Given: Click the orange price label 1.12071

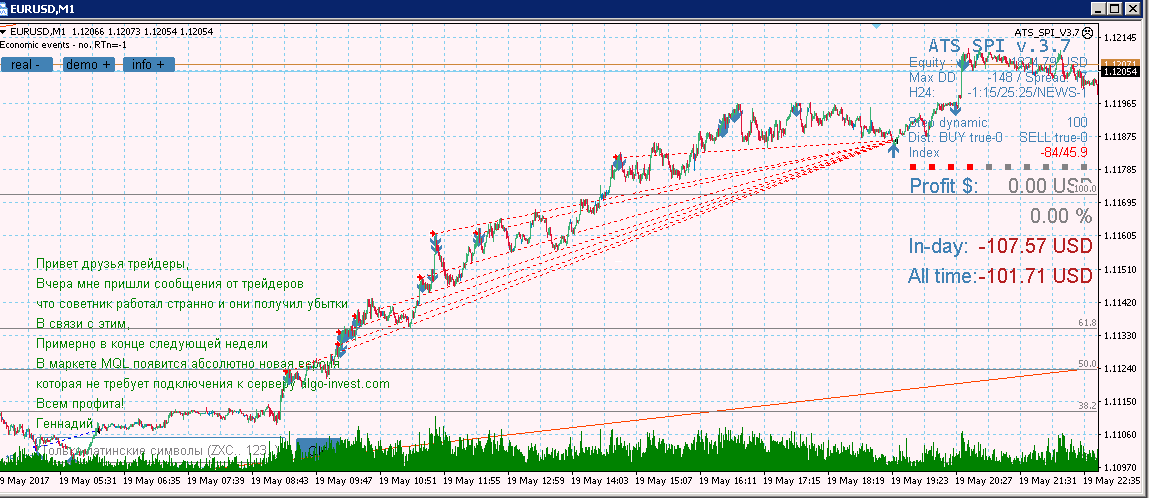Looking at the screenshot, I should [1120, 63].
